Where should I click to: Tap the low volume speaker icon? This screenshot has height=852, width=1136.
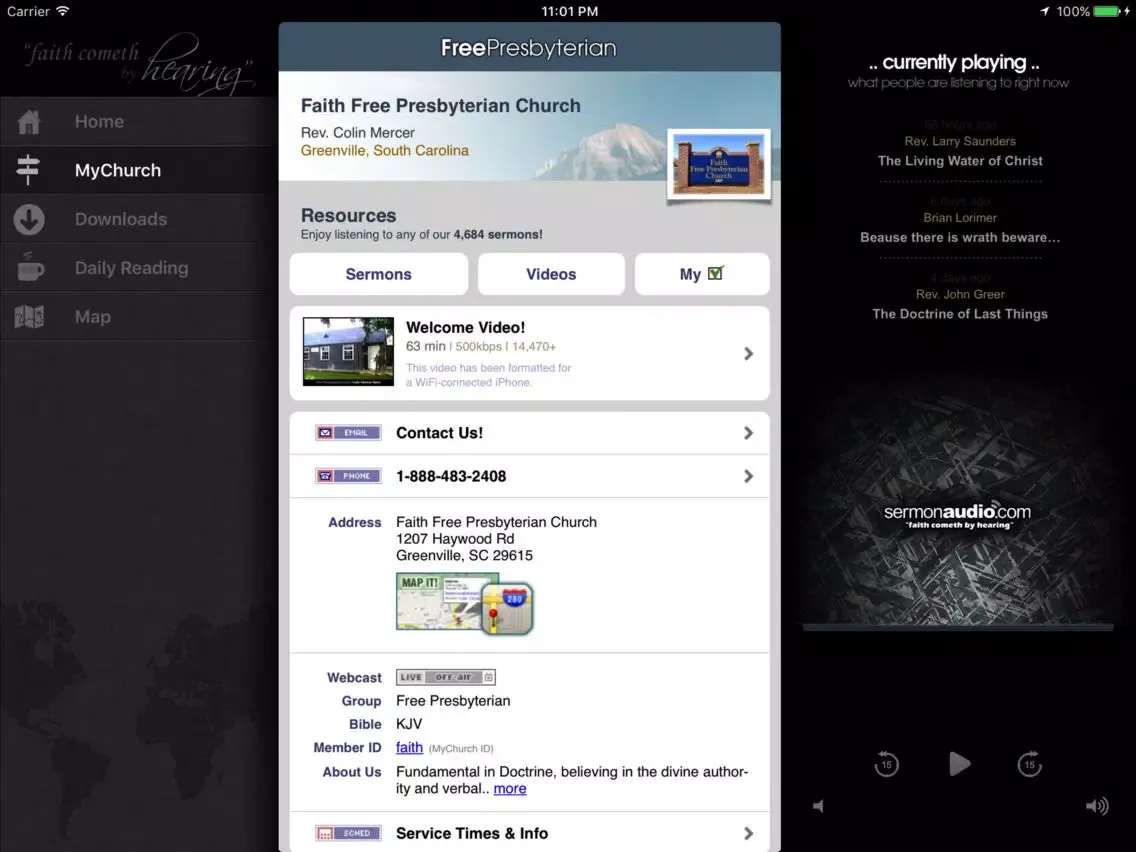click(818, 806)
